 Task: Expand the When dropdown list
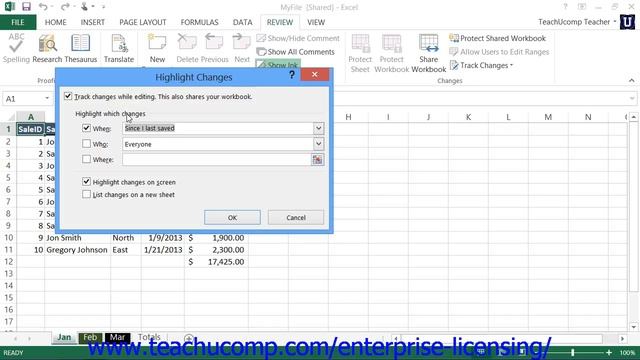(x=318, y=129)
